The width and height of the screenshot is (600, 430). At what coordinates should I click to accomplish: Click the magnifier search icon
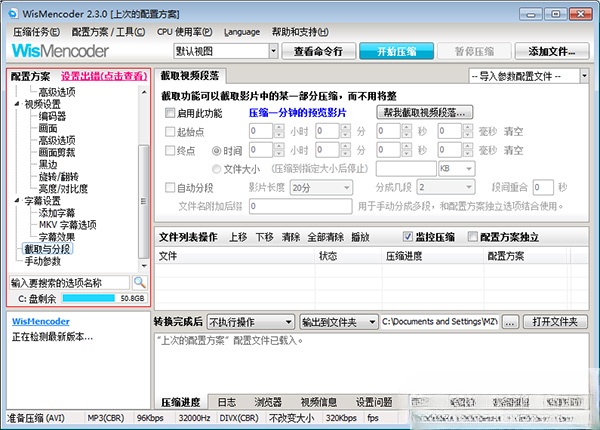coord(140,283)
